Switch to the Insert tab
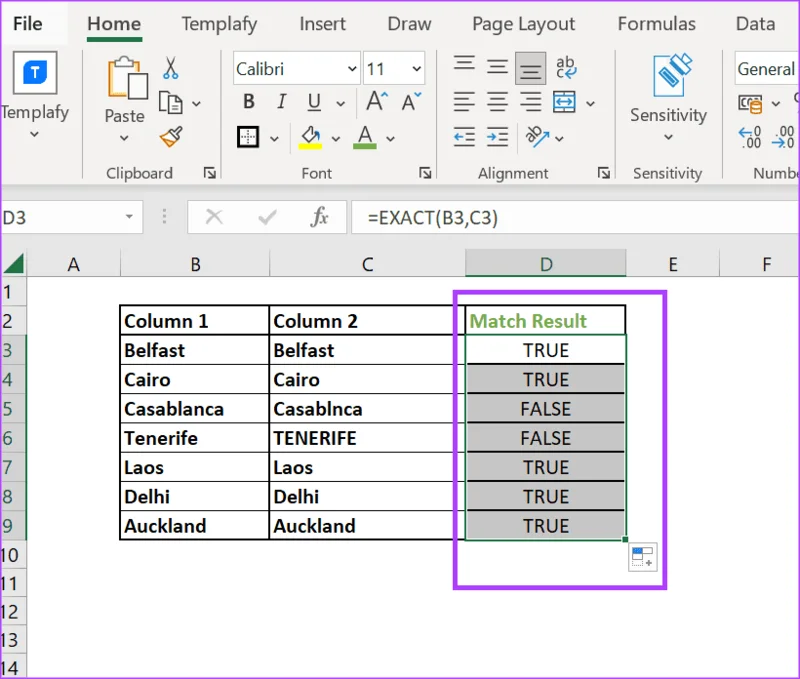 (x=322, y=23)
